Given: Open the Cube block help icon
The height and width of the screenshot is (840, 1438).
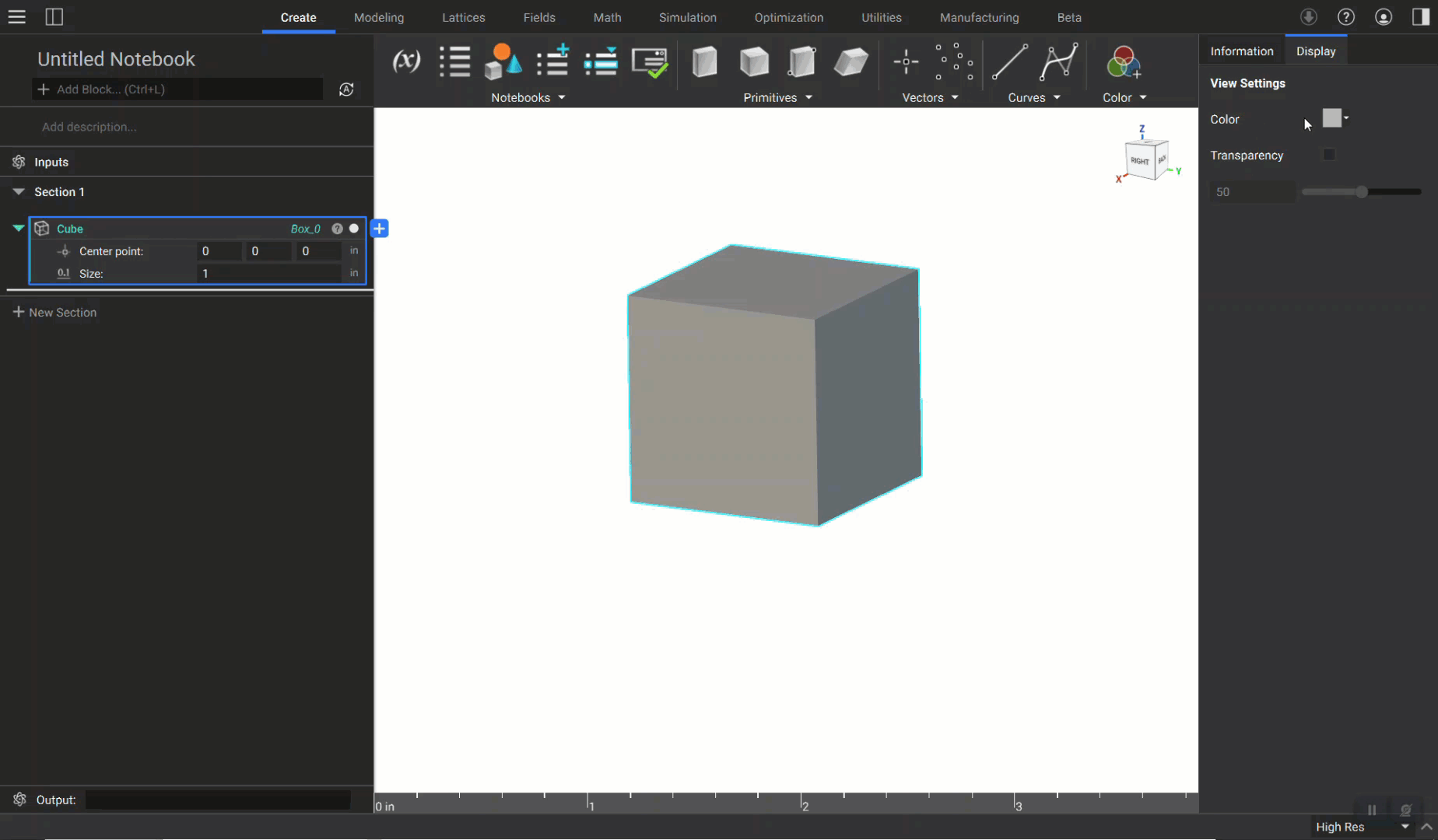Looking at the screenshot, I should (337, 229).
